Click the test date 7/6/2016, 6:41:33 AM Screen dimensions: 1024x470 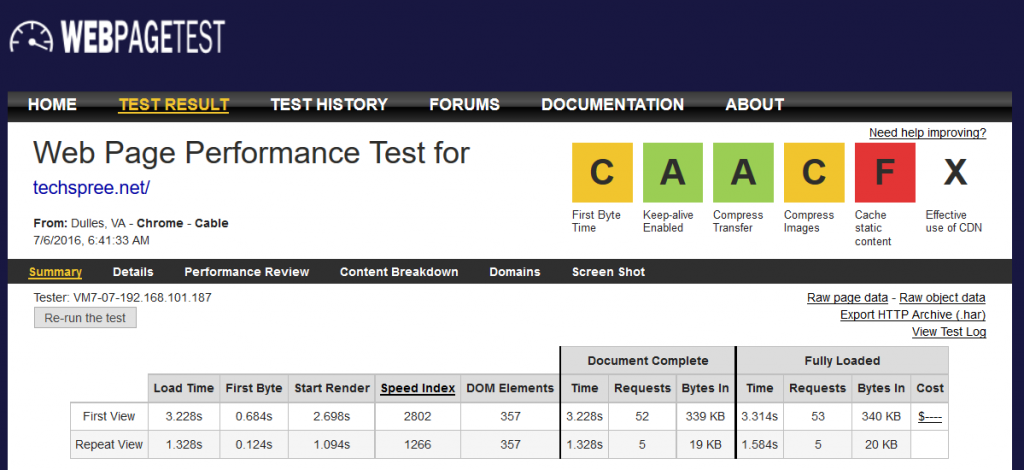point(91,240)
